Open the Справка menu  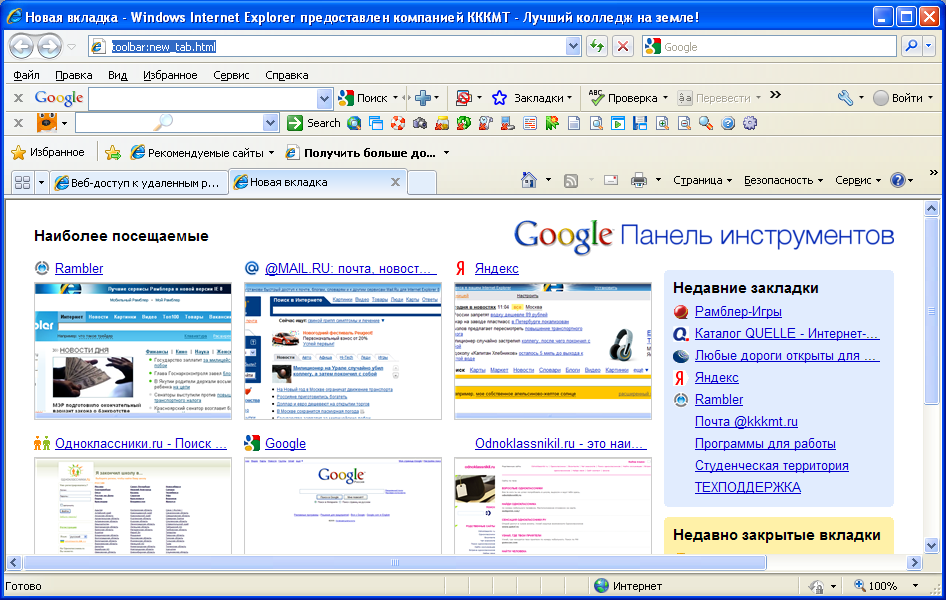[287, 75]
